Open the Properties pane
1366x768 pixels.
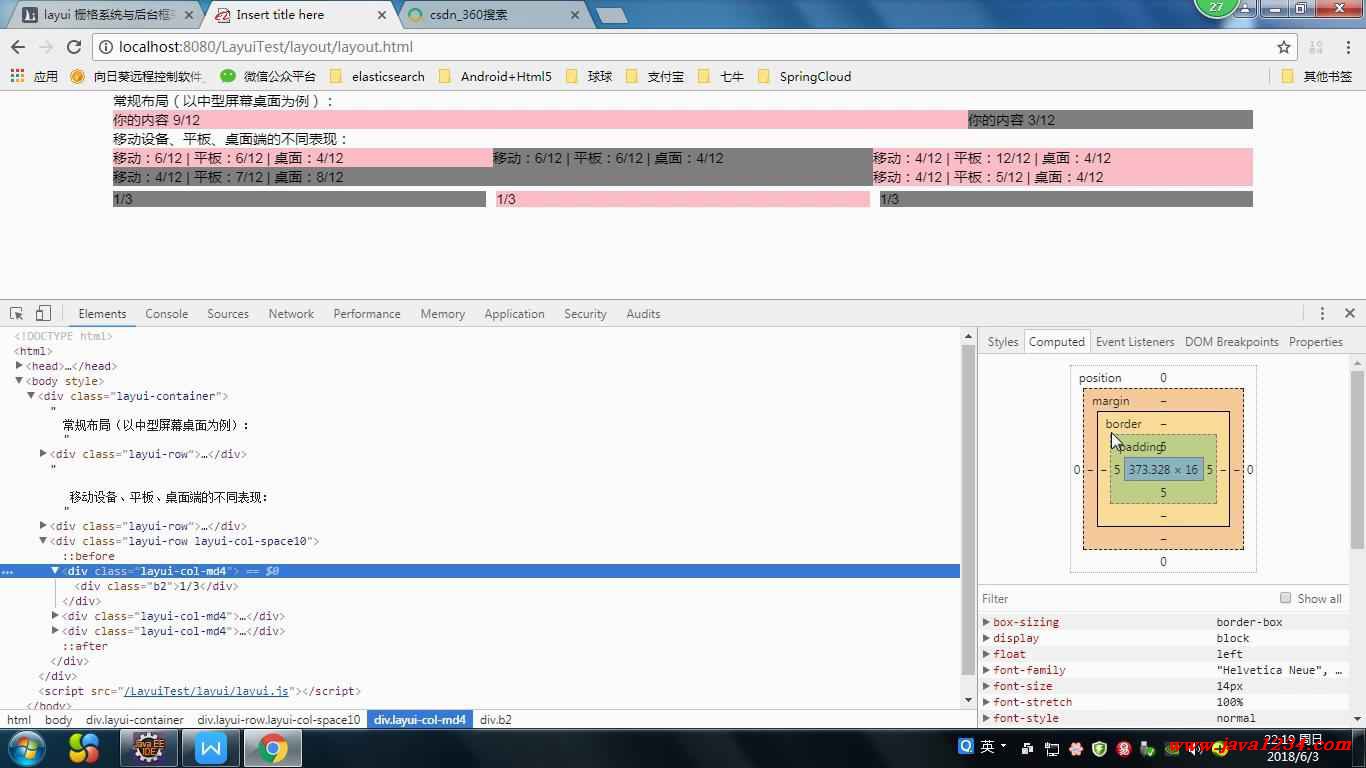[x=1316, y=341]
